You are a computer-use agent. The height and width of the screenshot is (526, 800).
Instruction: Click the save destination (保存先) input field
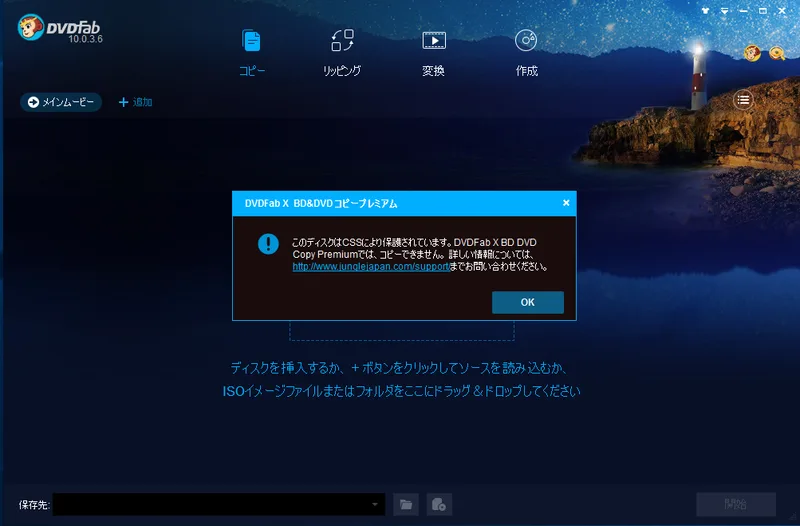pyautogui.click(x=219, y=505)
